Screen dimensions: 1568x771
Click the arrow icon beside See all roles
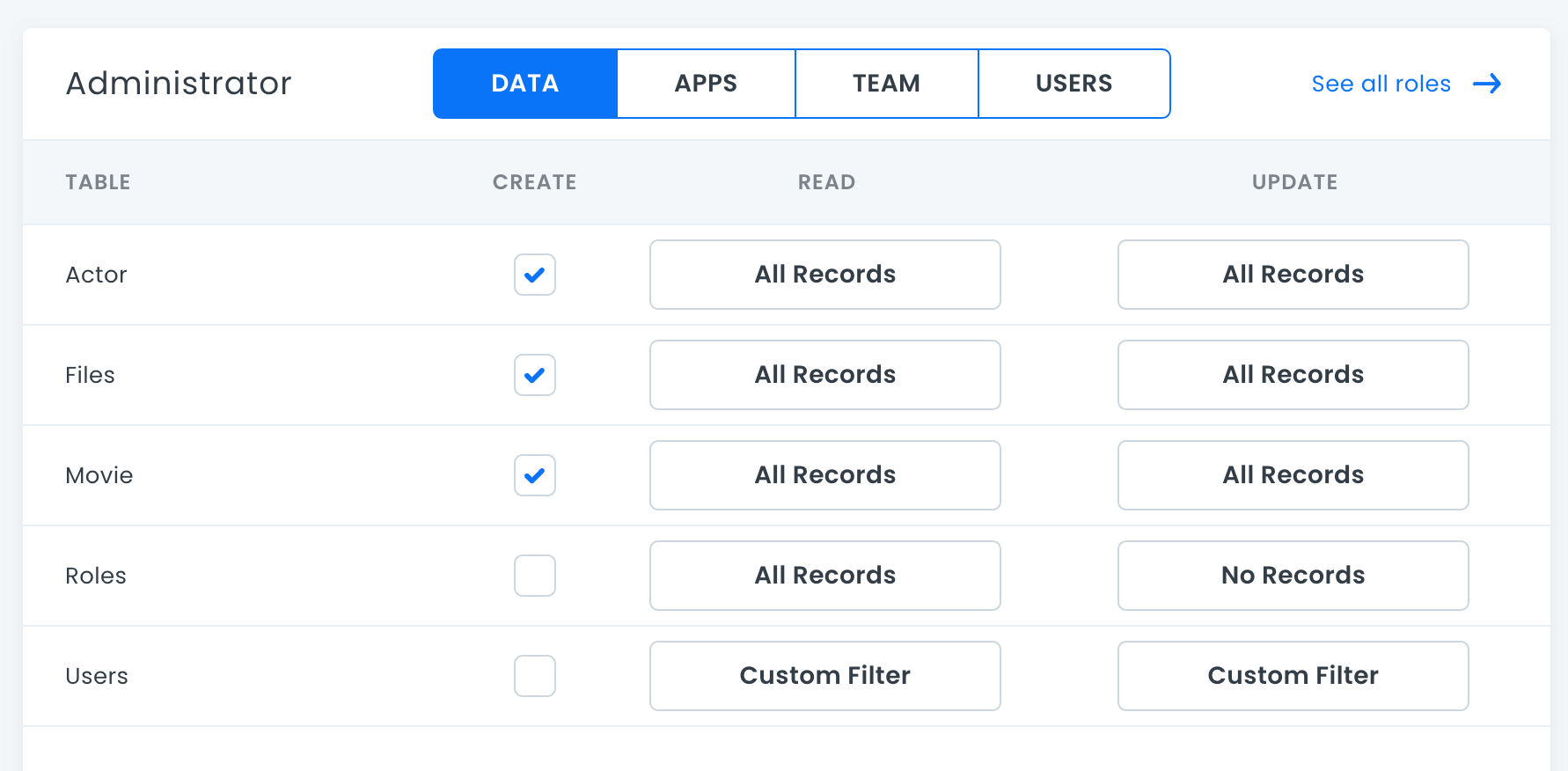coord(1487,84)
